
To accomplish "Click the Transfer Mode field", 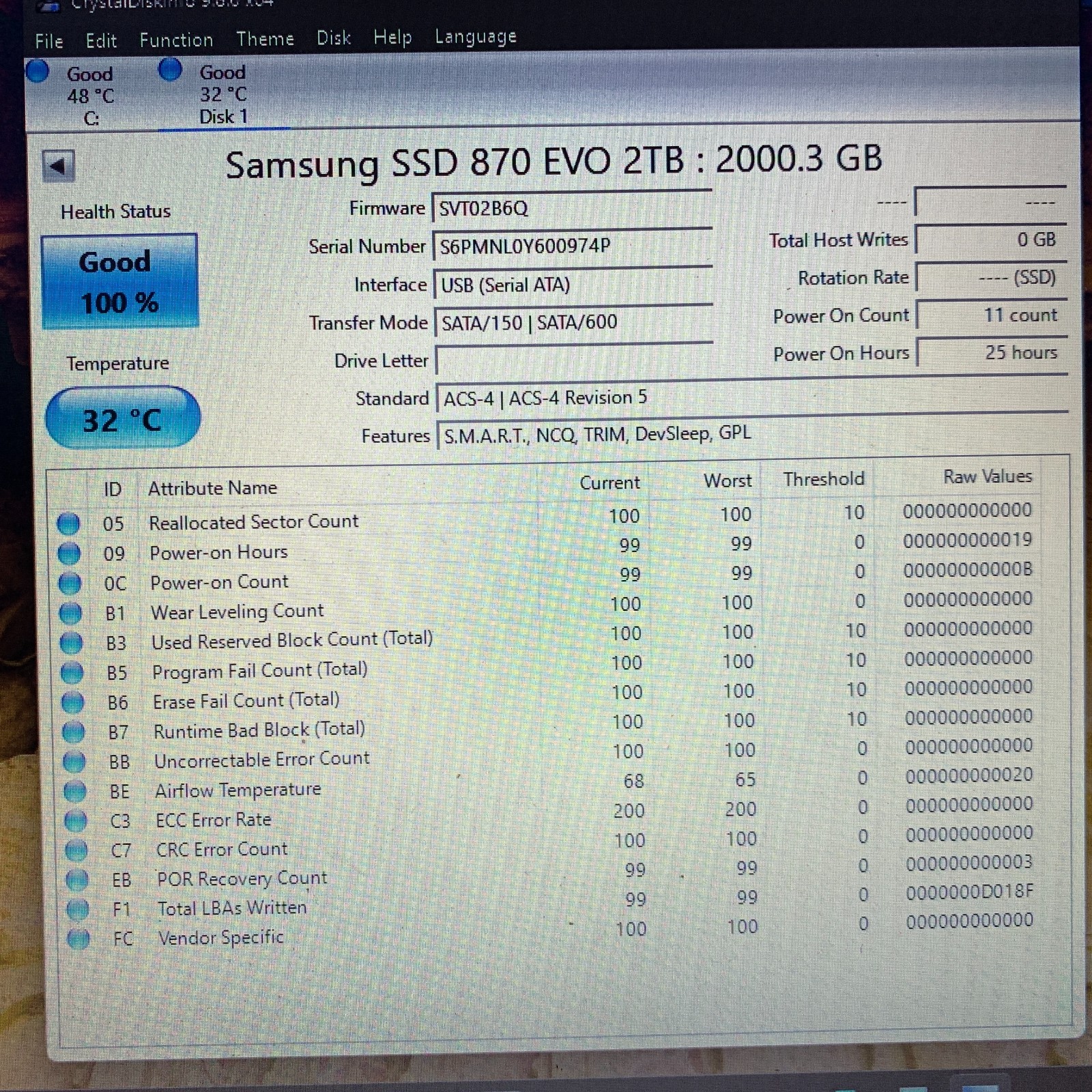I will [x=573, y=322].
